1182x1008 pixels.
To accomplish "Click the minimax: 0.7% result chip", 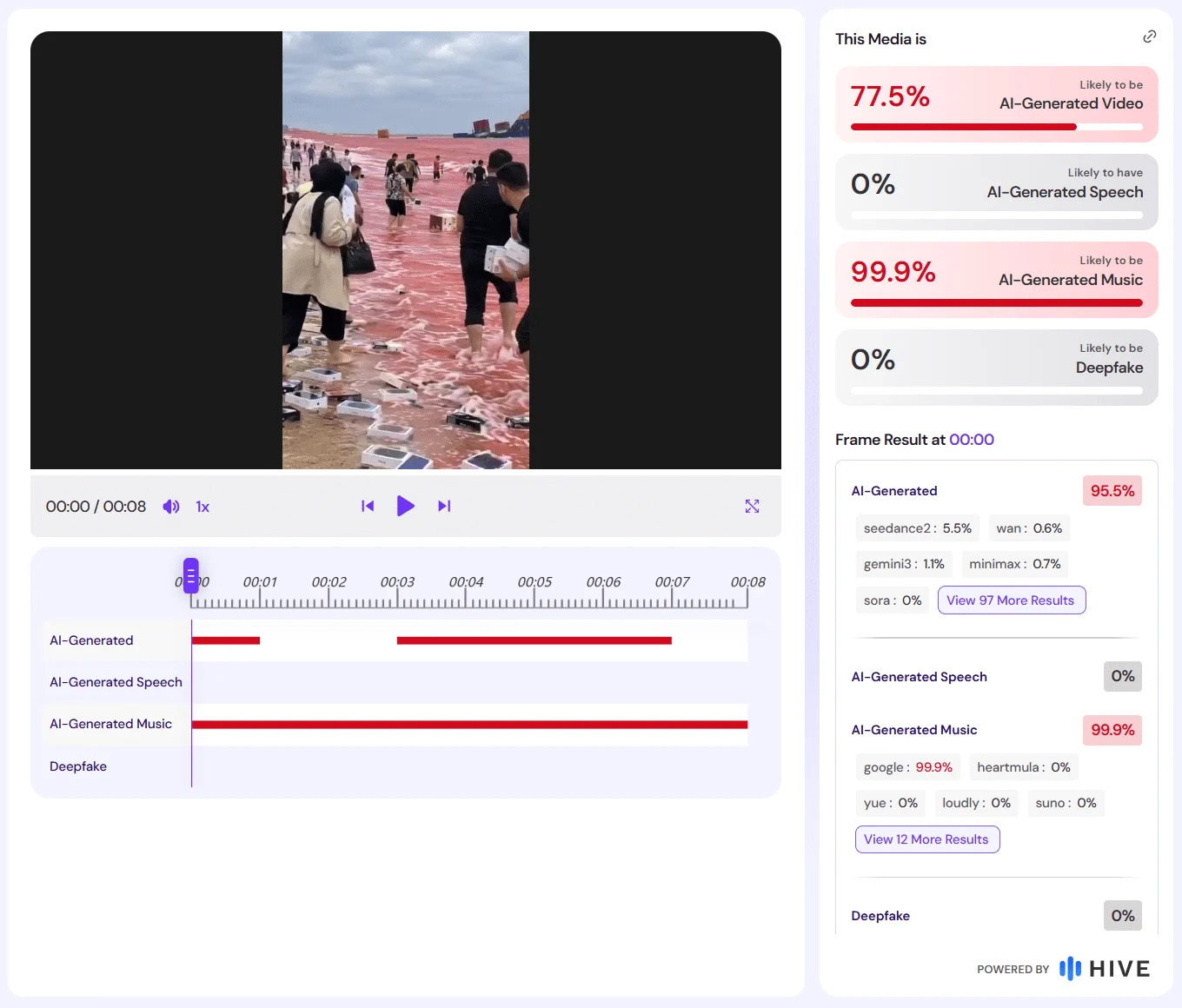I will point(1015,564).
